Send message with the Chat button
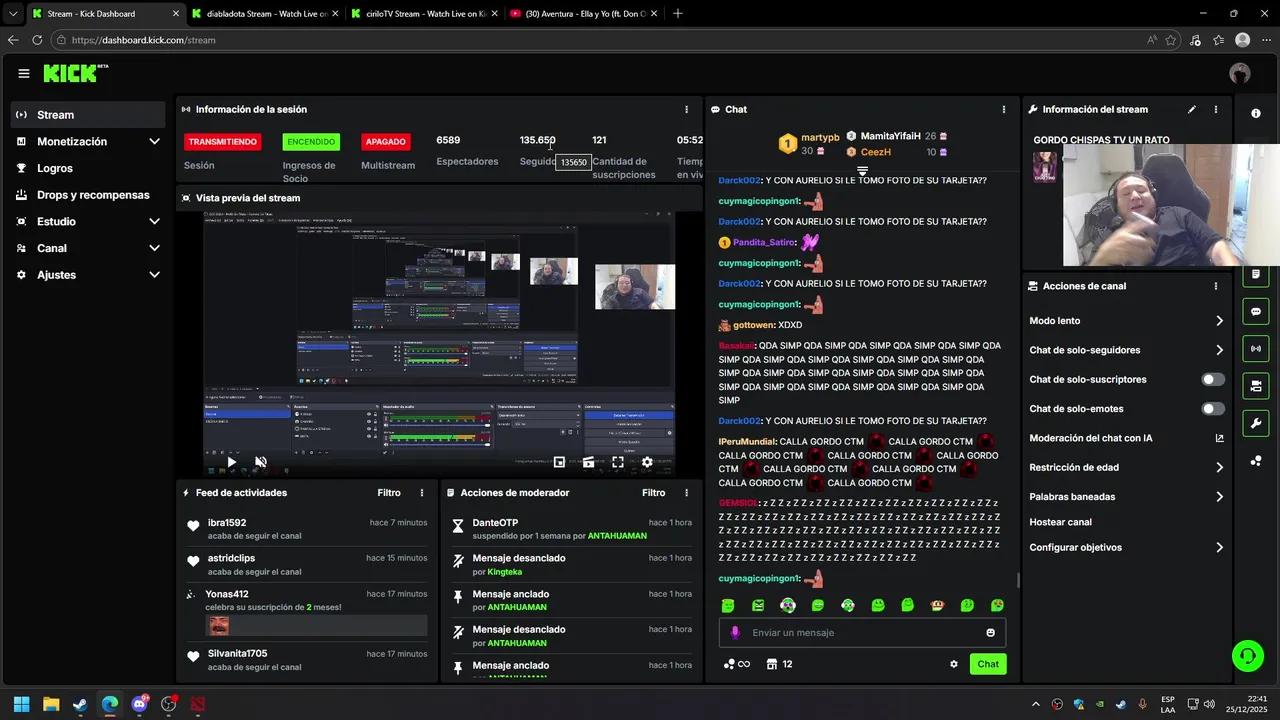 (988, 664)
